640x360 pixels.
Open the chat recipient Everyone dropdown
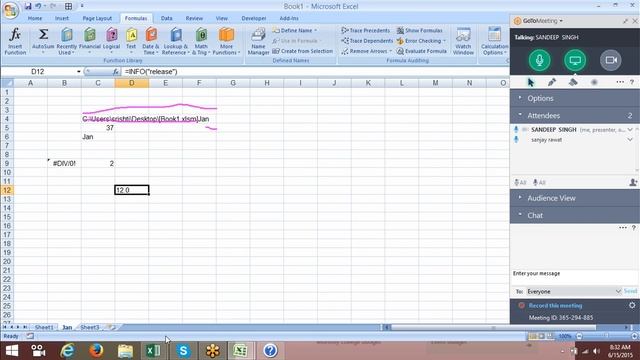click(x=574, y=291)
